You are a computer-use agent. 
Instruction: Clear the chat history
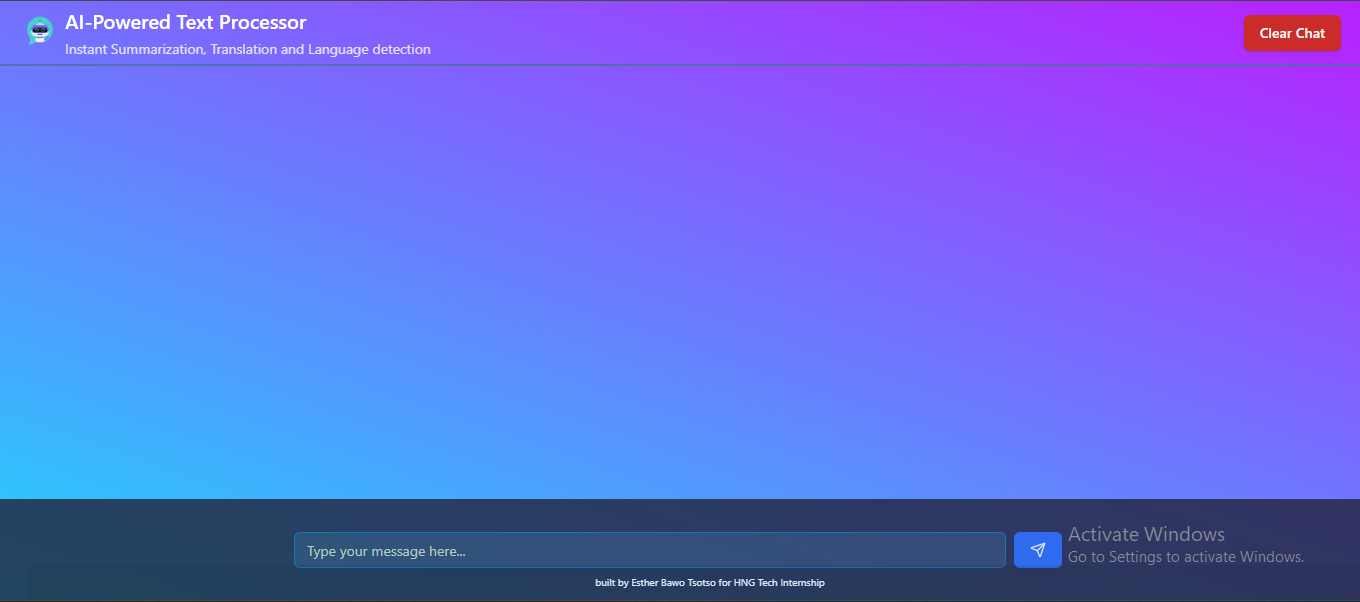pos(1292,33)
